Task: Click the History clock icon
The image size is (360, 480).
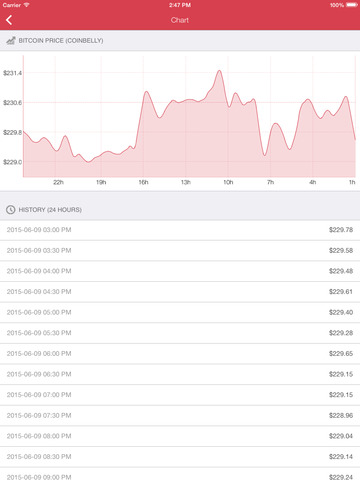Action: tap(11, 210)
